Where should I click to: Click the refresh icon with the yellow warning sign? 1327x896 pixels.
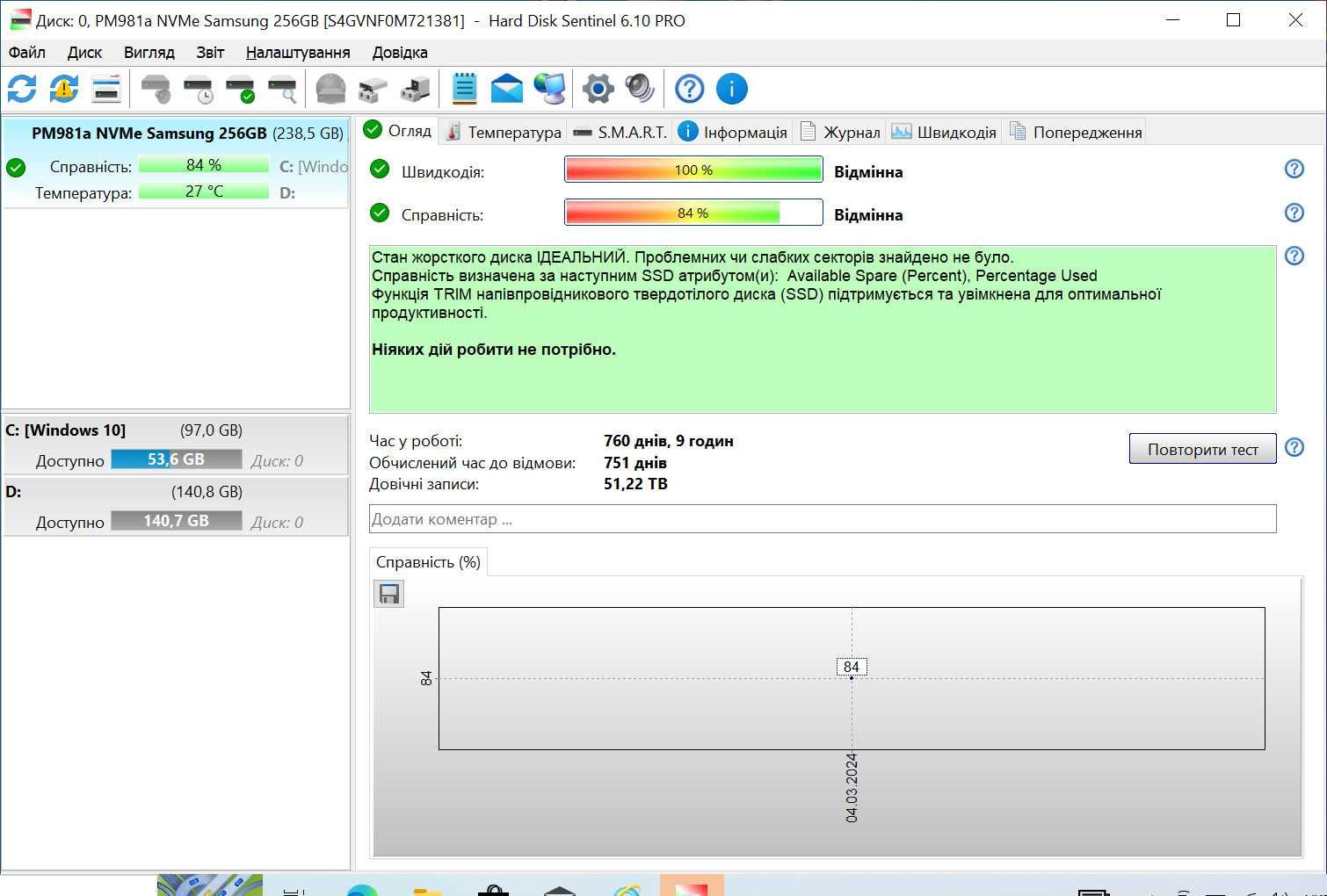(64, 89)
